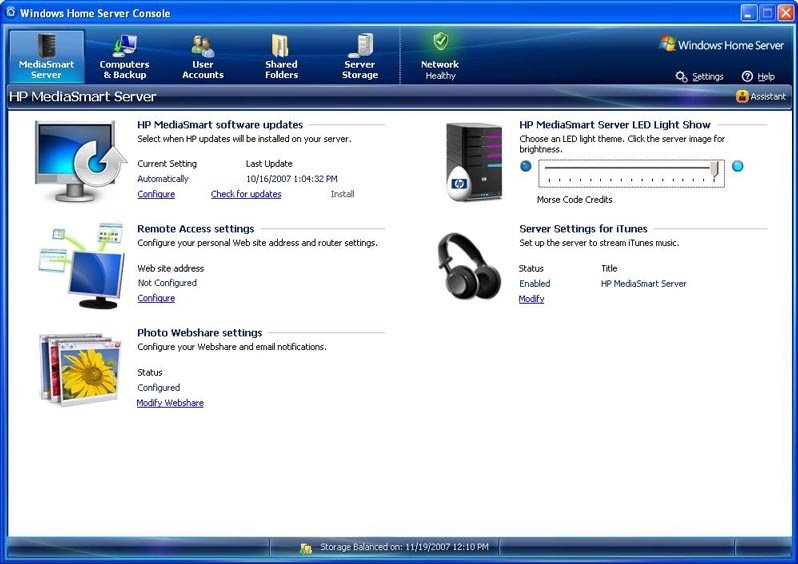The image size is (798, 564).
Task: Open the Server Storage tab
Action: [360, 56]
